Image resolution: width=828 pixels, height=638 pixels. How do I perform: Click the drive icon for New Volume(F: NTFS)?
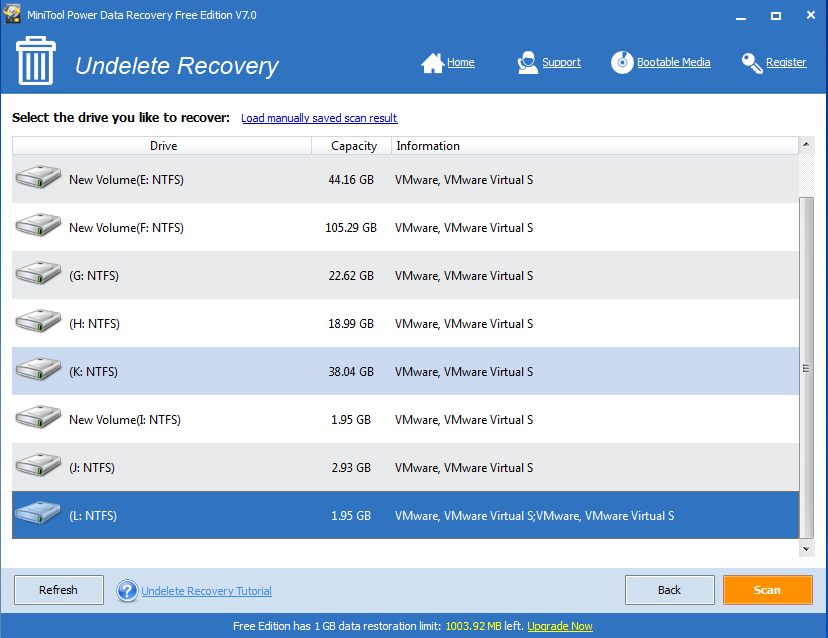pyautogui.click(x=38, y=225)
